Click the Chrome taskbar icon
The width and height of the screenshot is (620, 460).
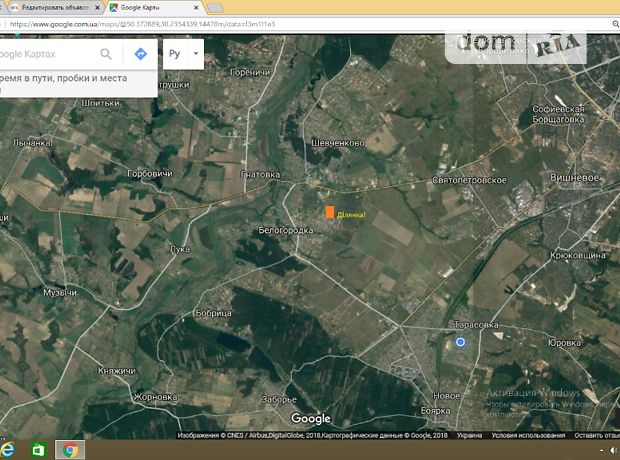70,450
